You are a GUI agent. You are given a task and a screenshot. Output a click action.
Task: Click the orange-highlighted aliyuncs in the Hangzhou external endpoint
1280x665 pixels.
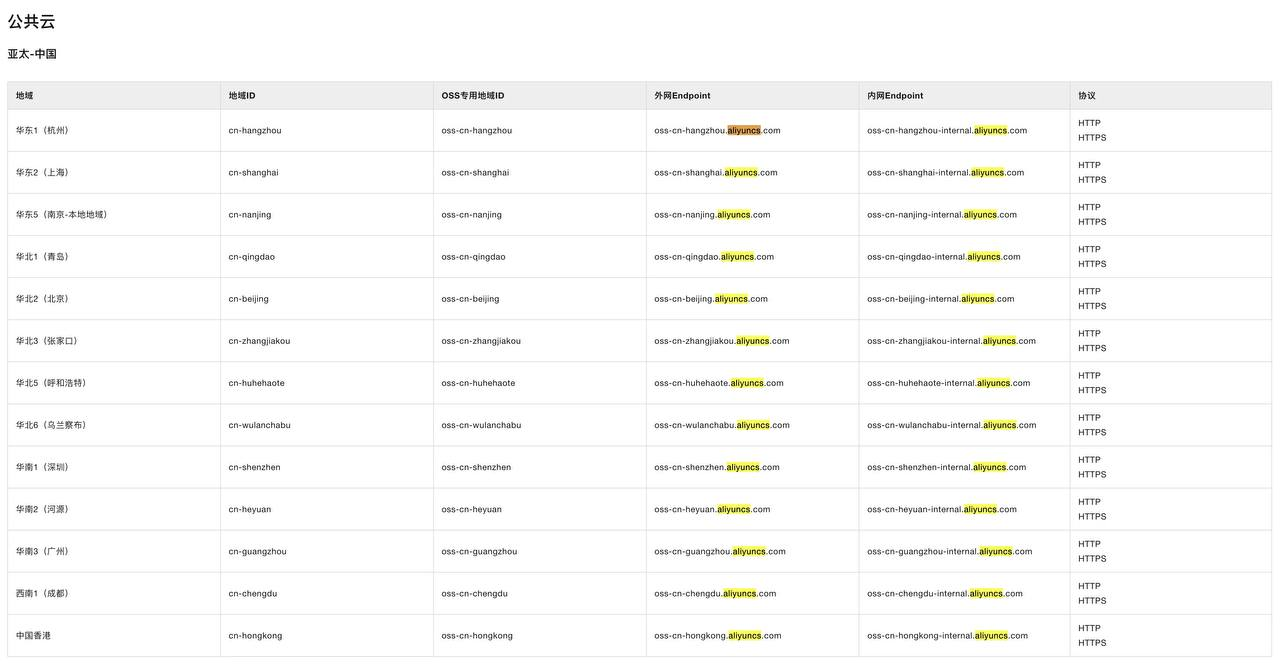743,130
